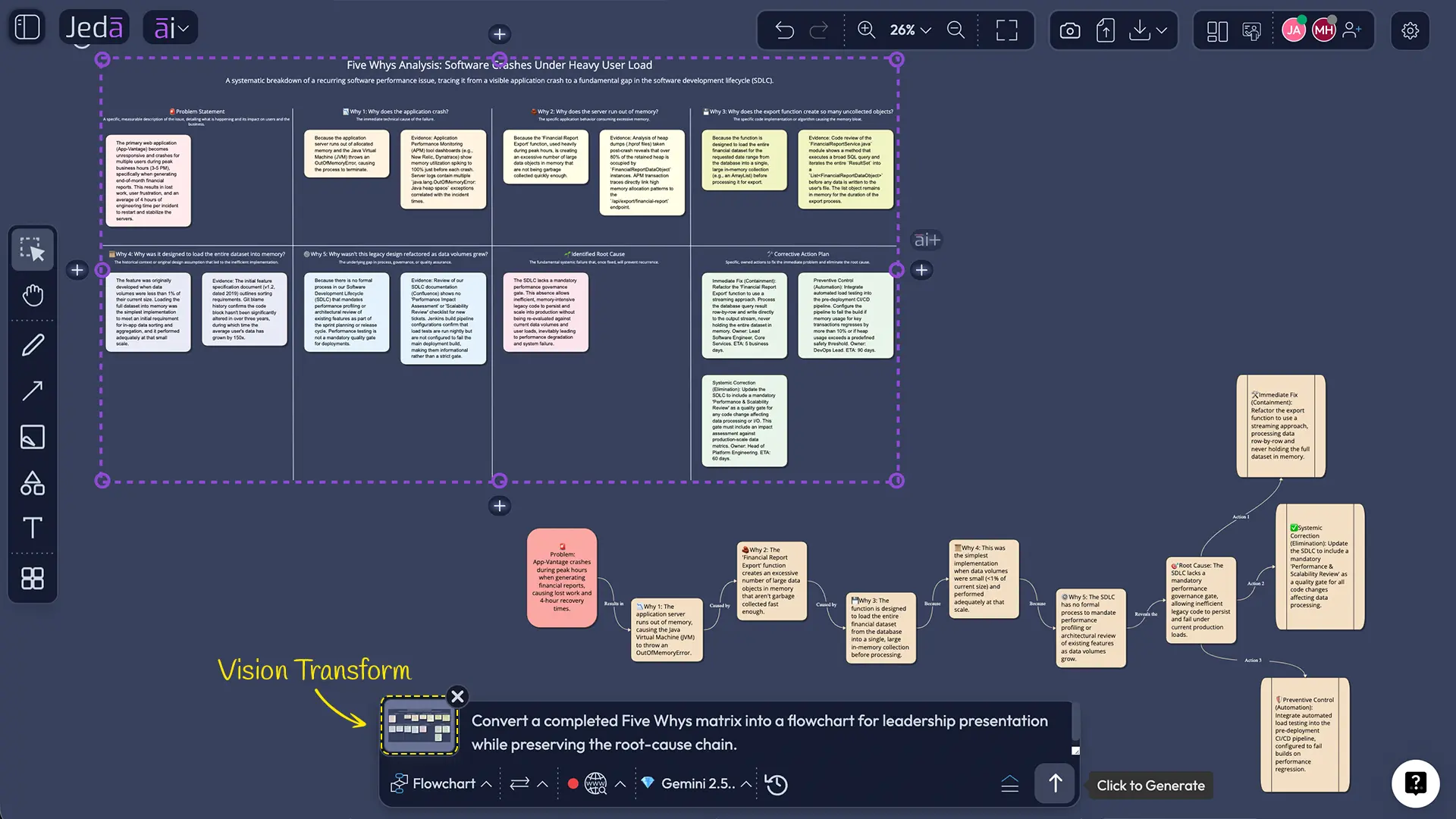The height and width of the screenshot is (819, 1456).
Task: Open the shapes tool
Action: (x=33, y=483)
